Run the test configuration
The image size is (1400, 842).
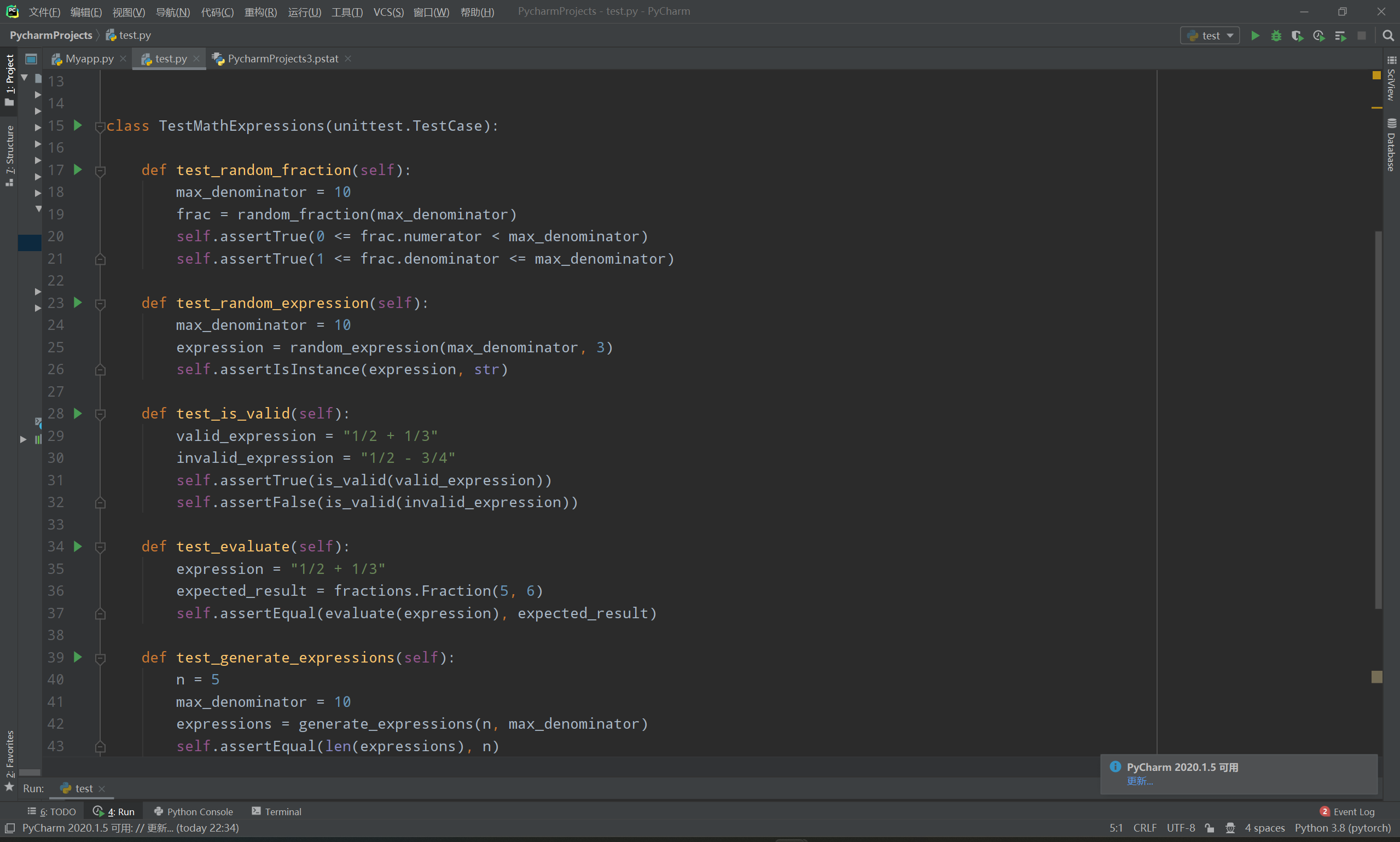(1255, 36)
